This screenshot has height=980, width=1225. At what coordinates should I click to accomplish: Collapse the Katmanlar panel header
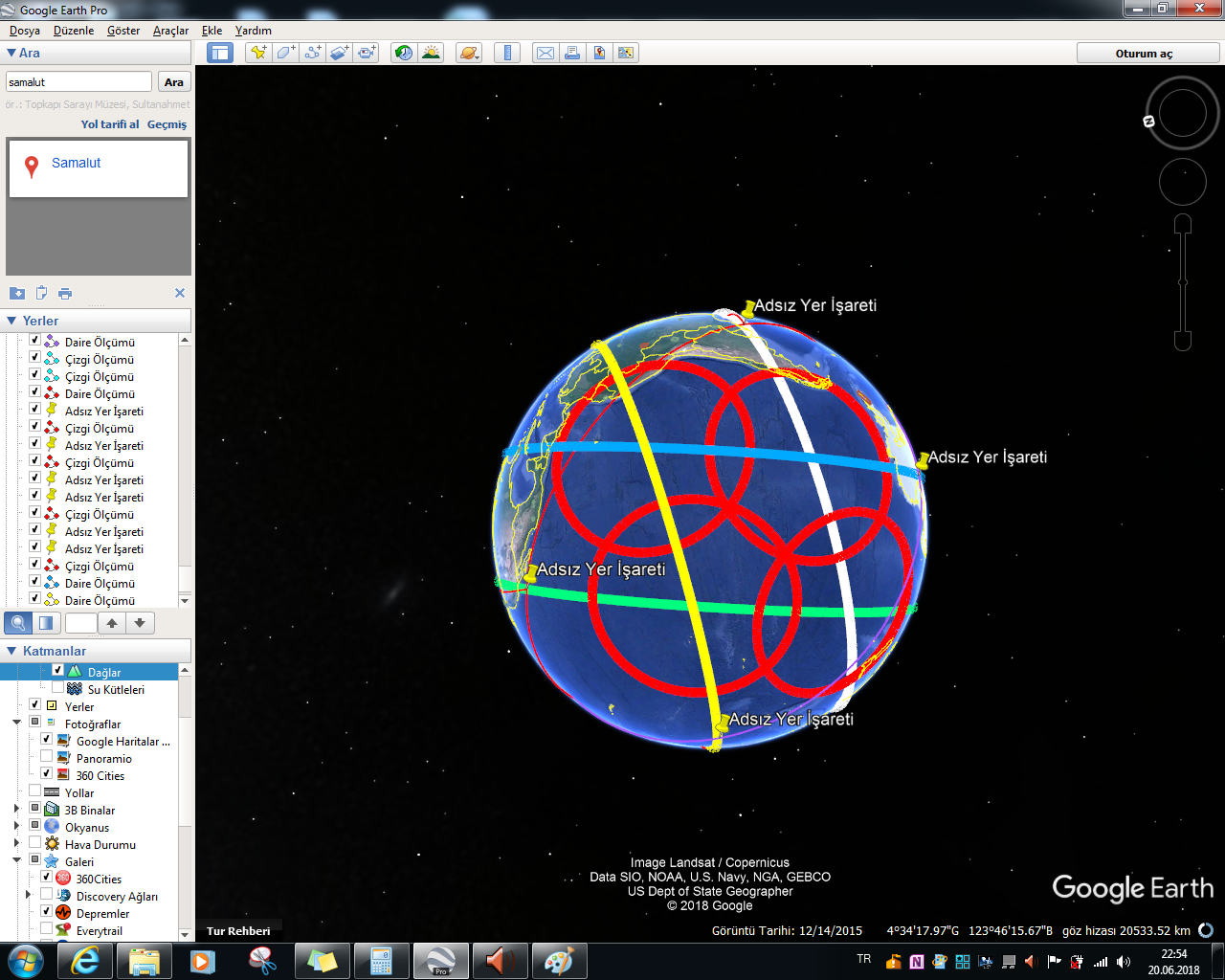tap(96, 651)
